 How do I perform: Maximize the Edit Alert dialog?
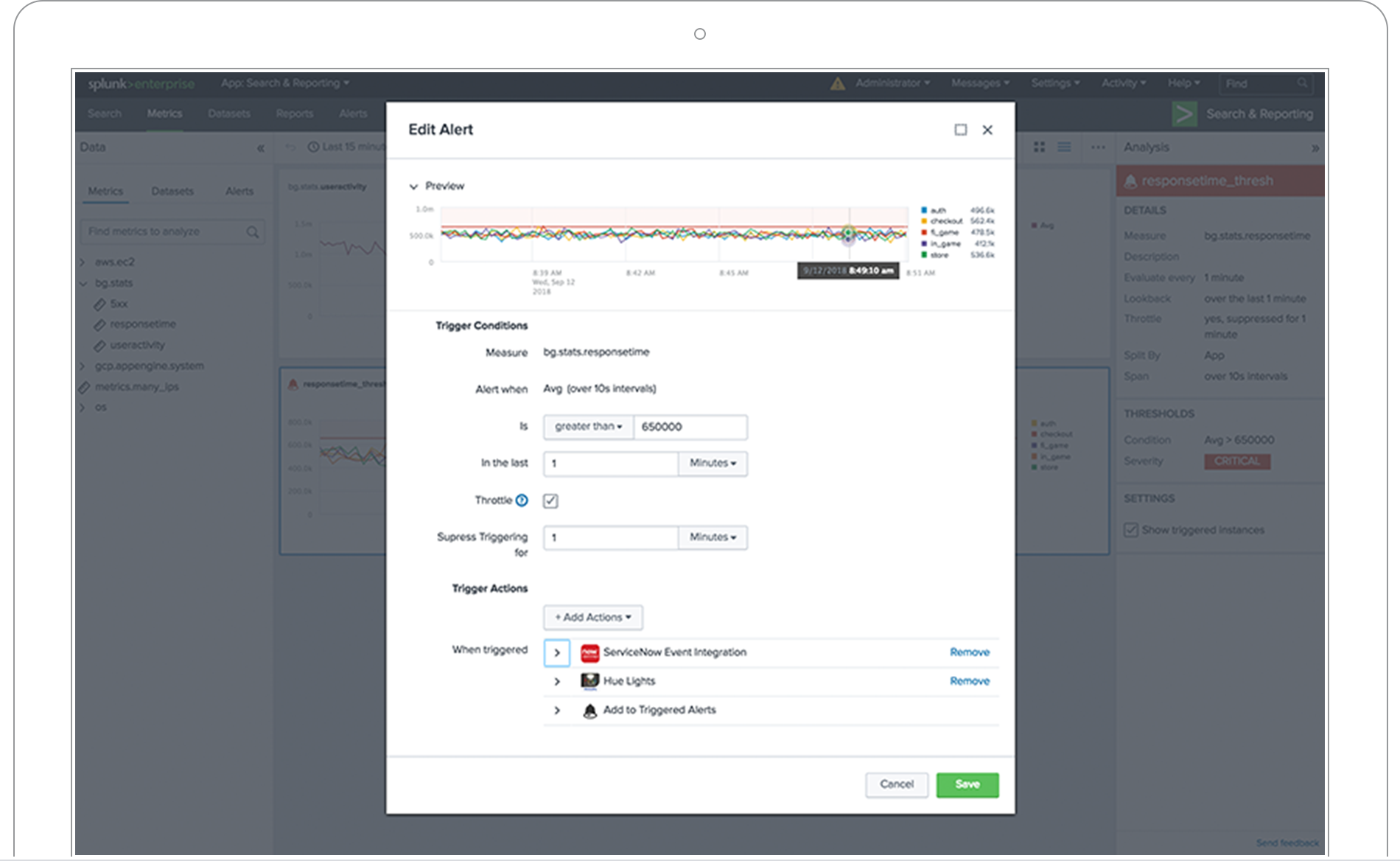point(961,130)
